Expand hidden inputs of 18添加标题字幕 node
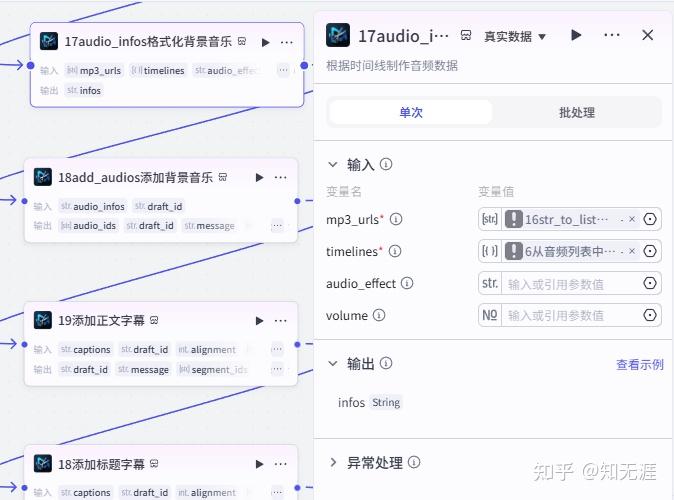674x500 pixels. coord(277,492)
